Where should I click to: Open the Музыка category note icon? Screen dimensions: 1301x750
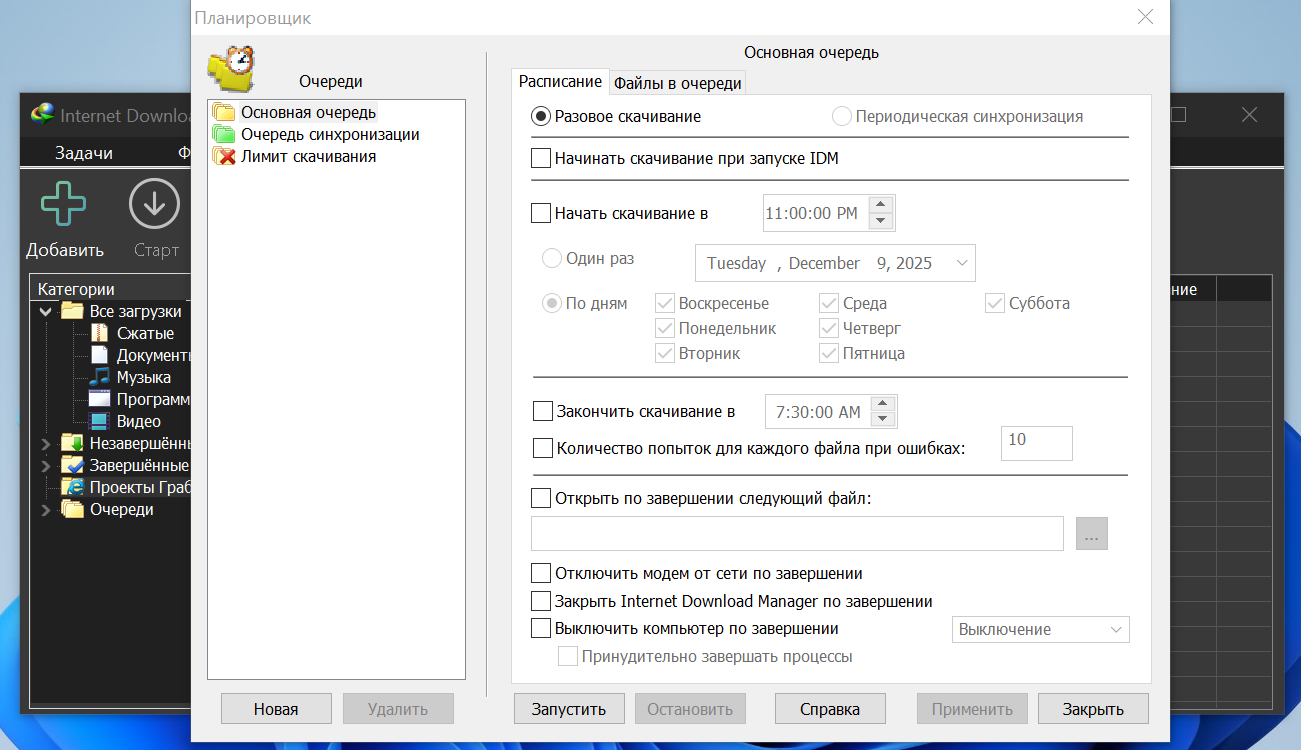99,378
